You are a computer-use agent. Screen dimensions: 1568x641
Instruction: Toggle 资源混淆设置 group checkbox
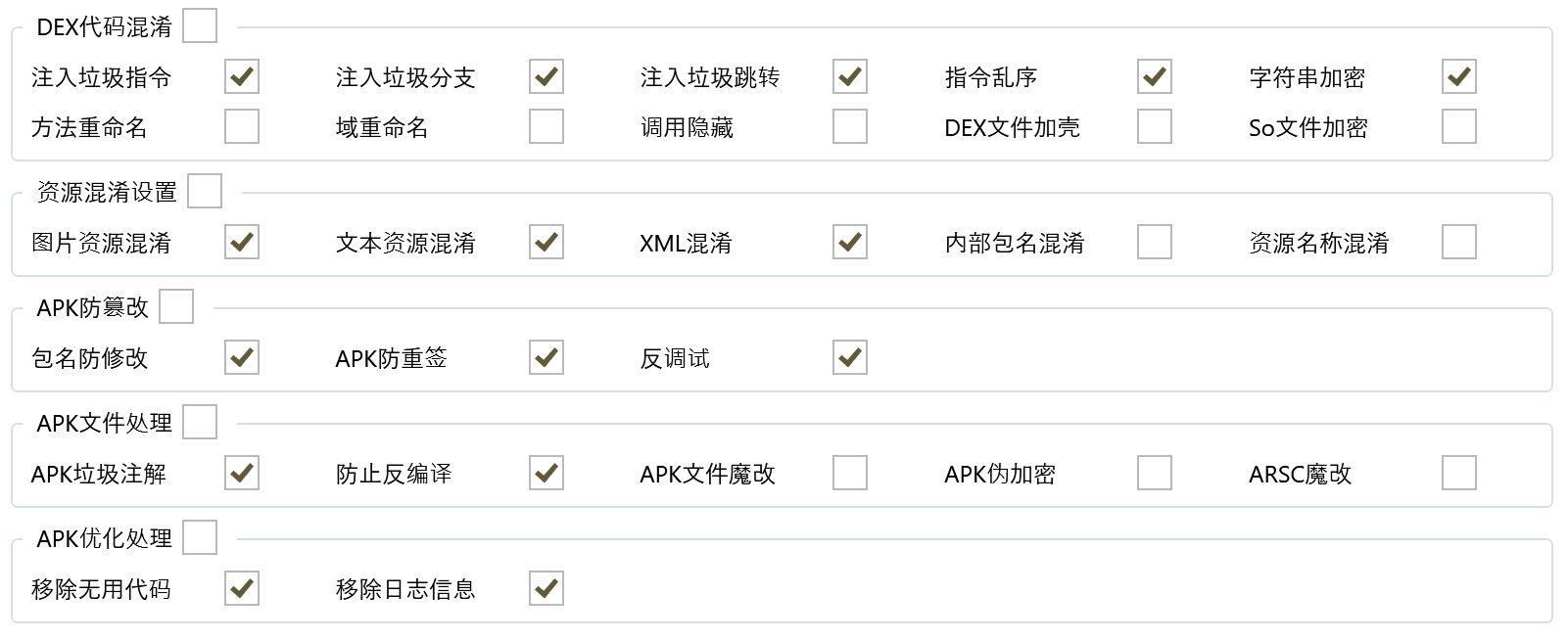(x=205, y=191)
